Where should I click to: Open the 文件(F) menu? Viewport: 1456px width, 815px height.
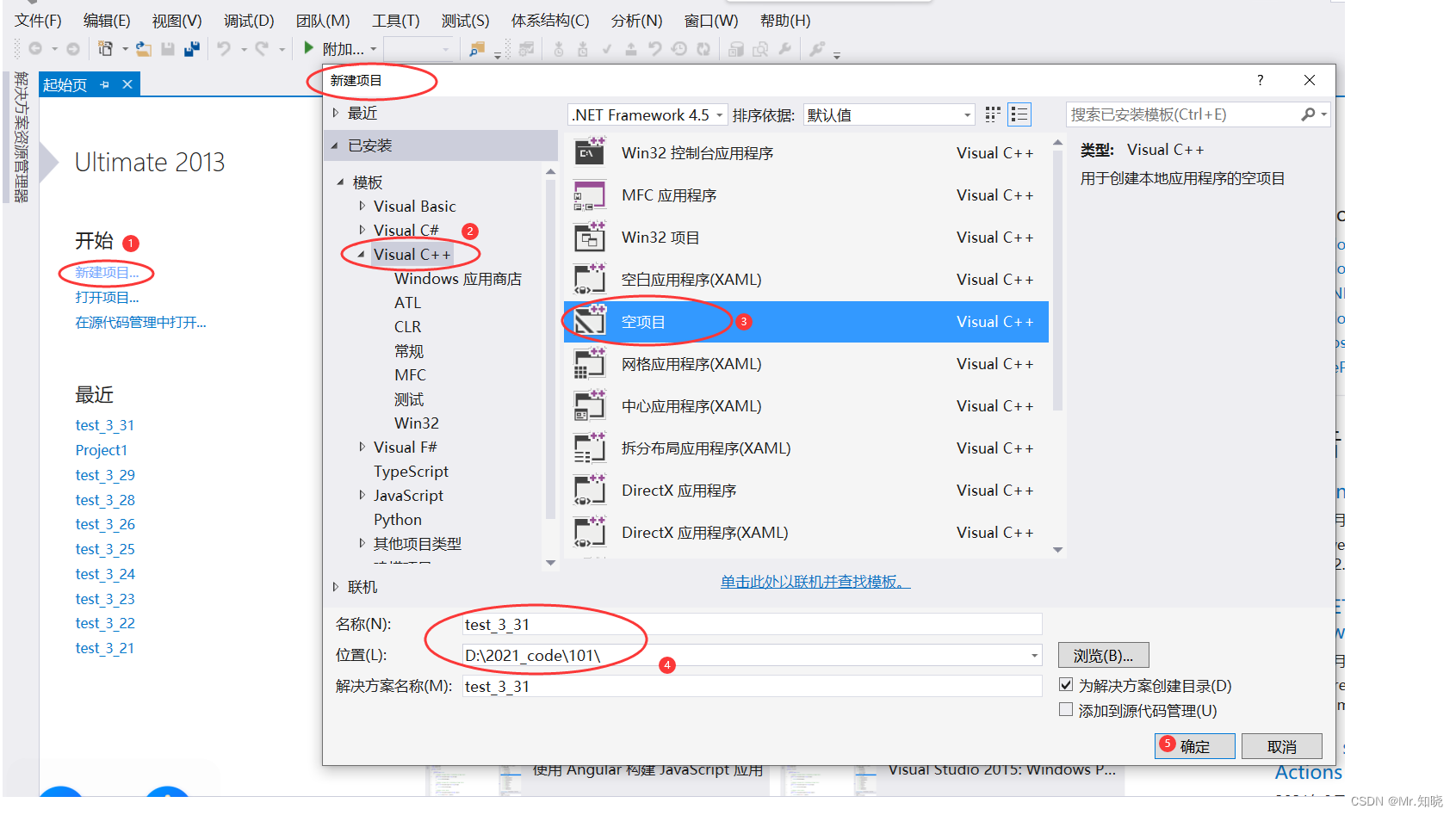click(38, 21)
